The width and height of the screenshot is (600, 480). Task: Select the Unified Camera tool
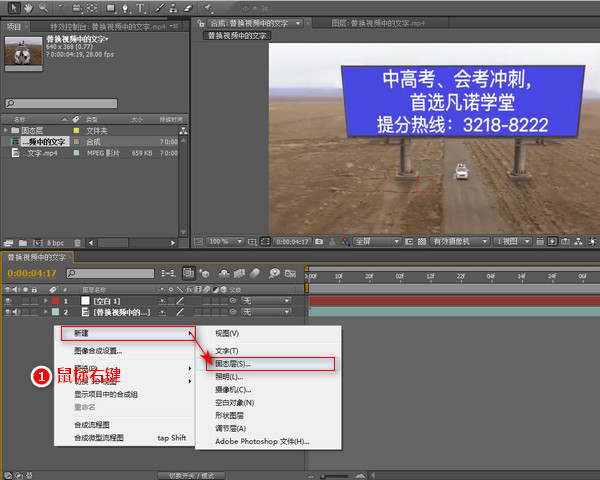77,8
